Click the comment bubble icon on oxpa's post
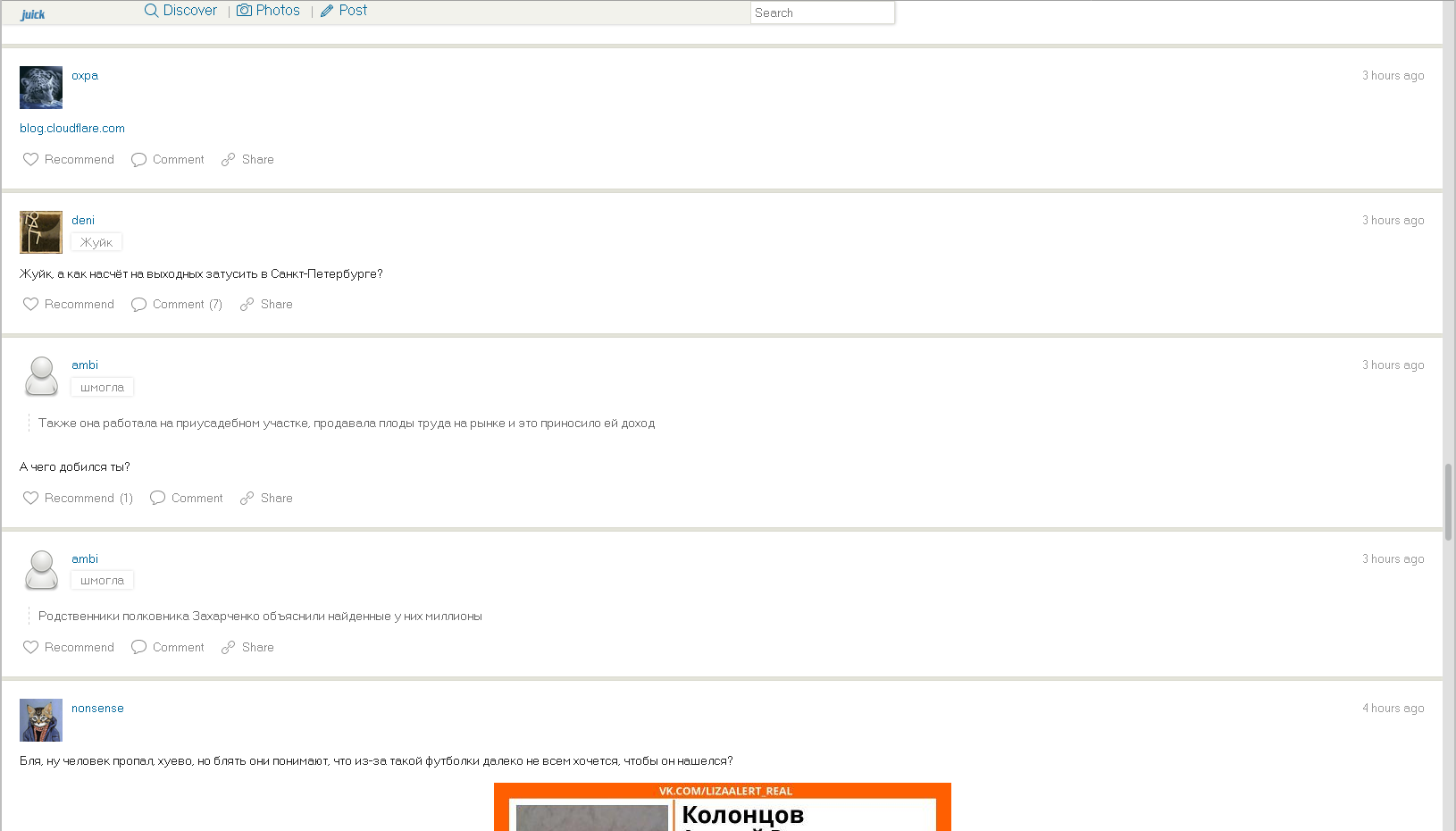This screenshot has width=1456, height=831. (138, 159)
